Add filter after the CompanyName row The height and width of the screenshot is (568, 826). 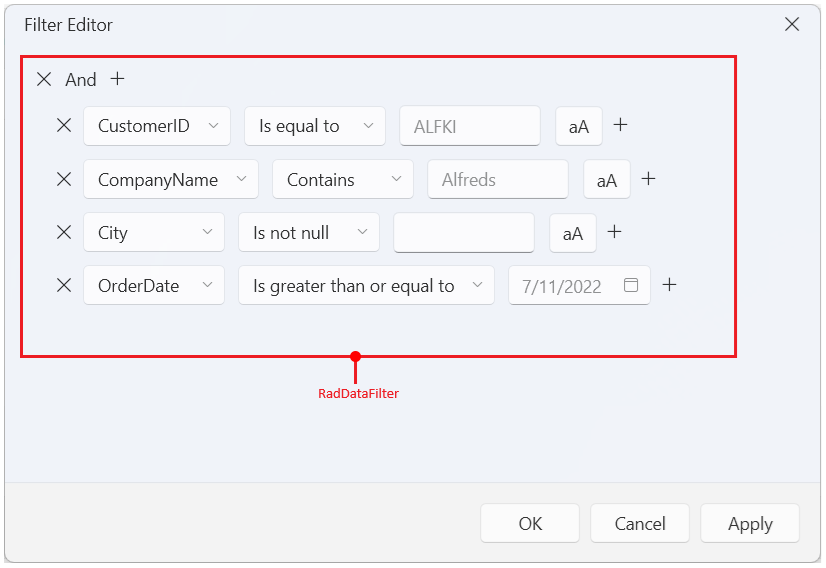[648, 179]
